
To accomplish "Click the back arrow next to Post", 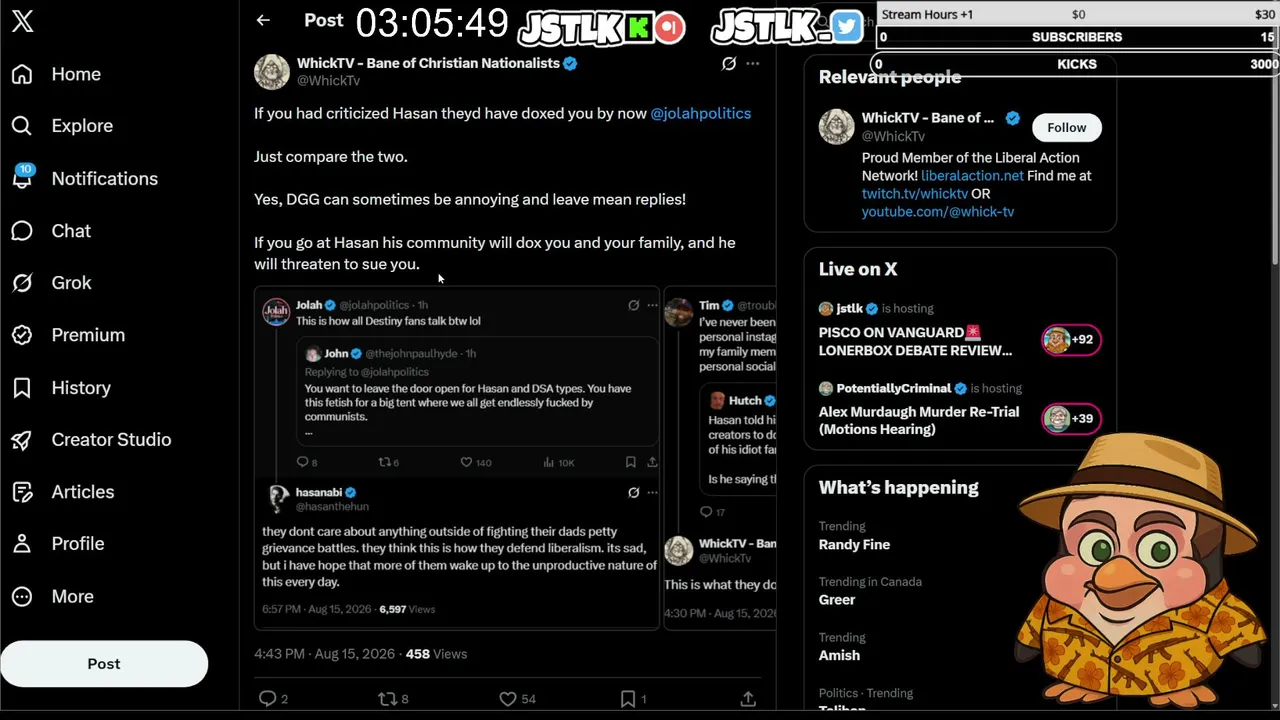I will 263,20.
